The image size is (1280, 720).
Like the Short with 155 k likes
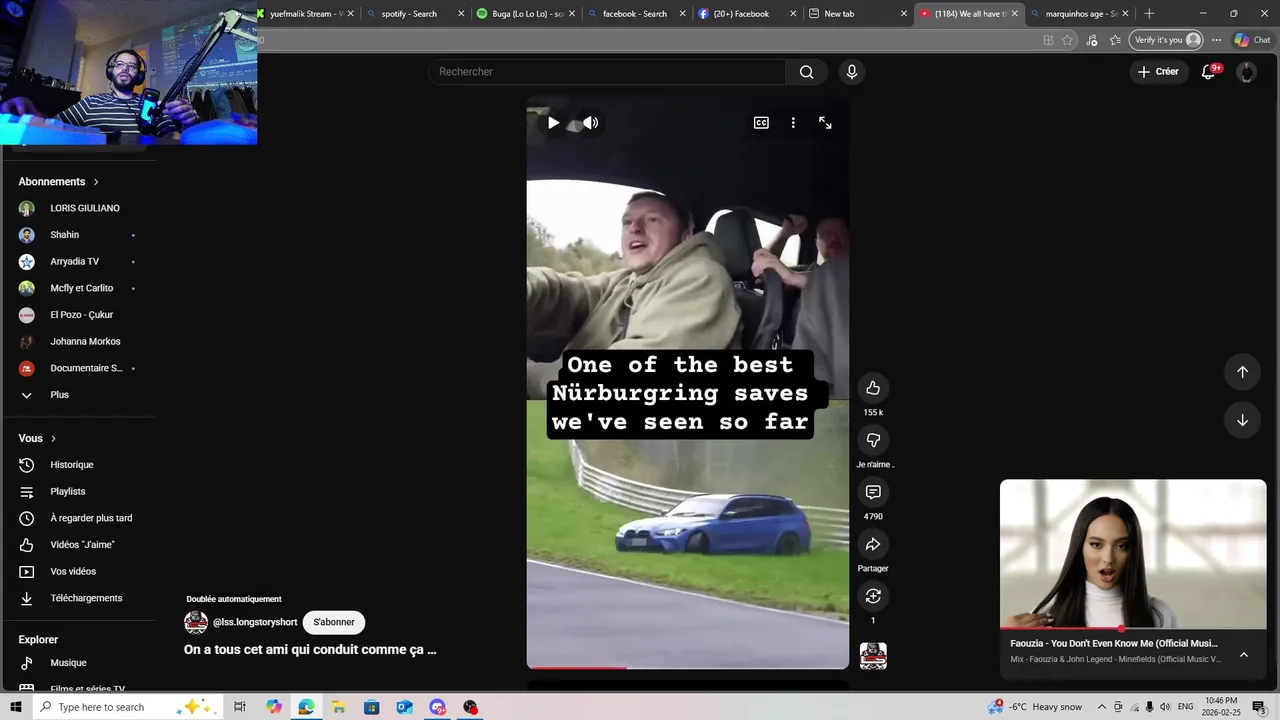(x=873, y=388)
